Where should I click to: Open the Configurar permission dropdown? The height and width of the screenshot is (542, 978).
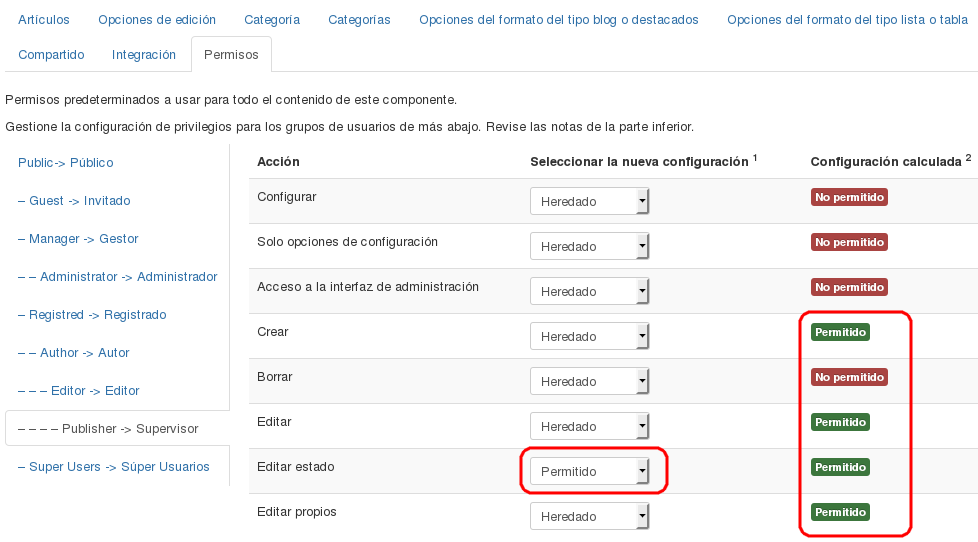click(x=590, y=202)
